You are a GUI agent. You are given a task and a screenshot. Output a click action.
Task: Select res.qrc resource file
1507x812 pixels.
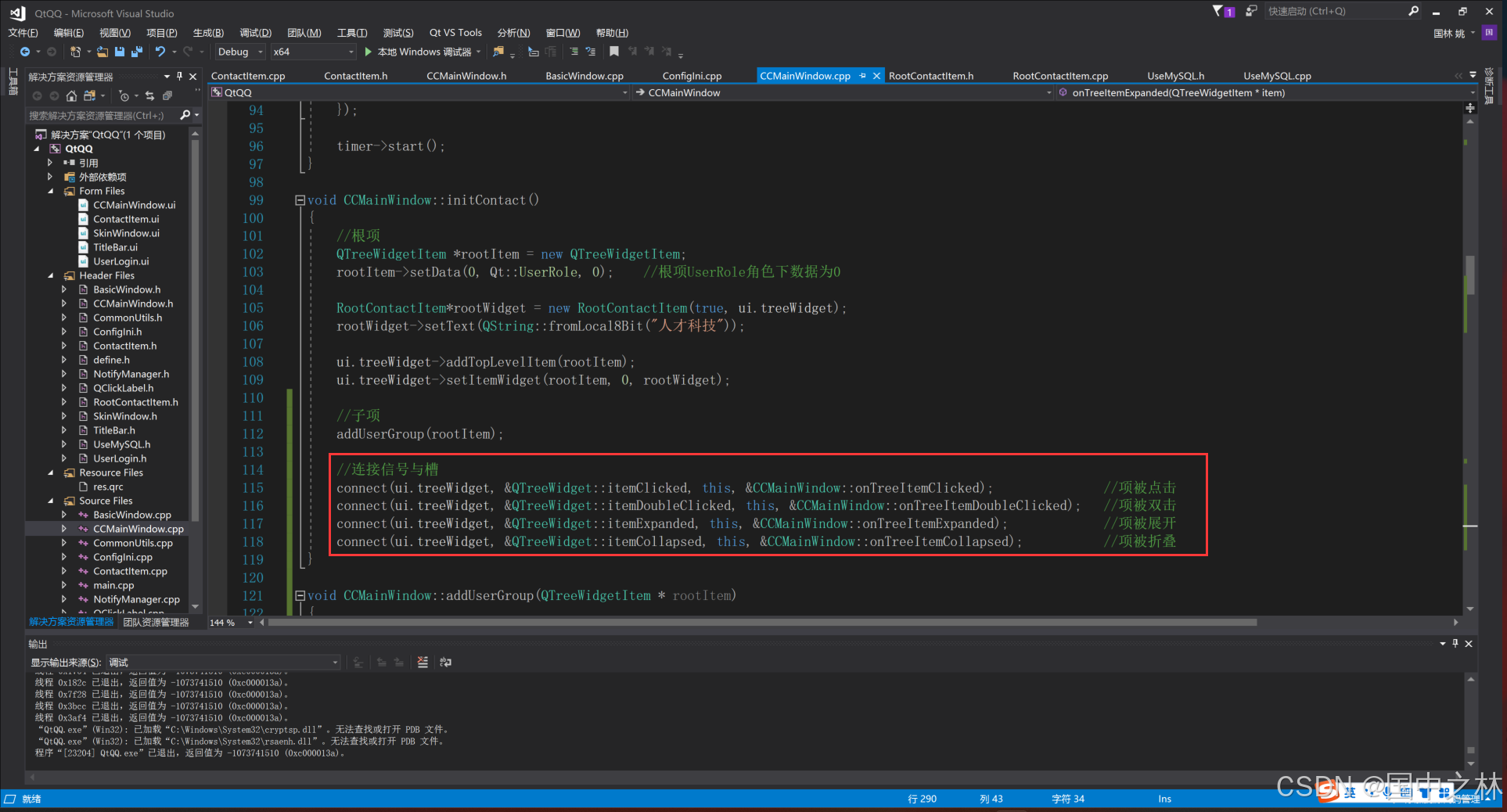point(108,487)
